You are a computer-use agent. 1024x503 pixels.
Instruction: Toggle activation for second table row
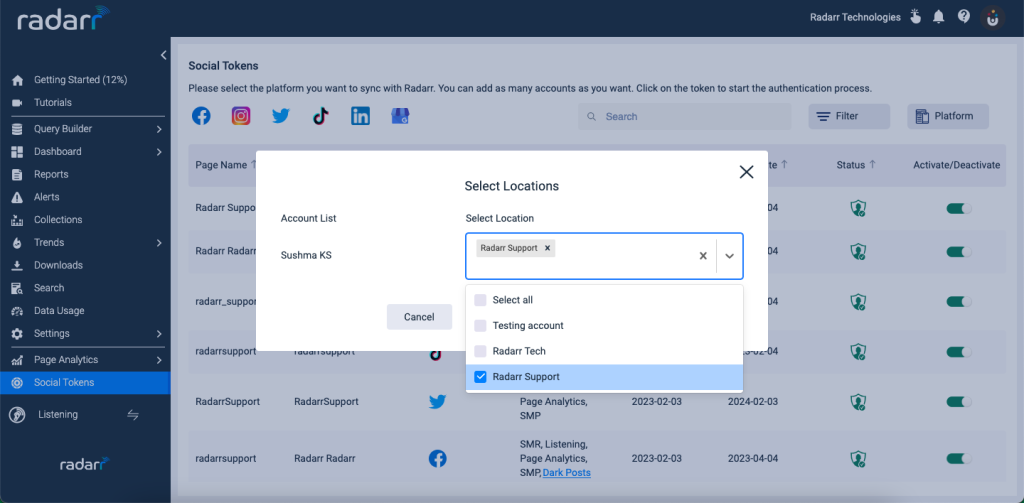959,252
